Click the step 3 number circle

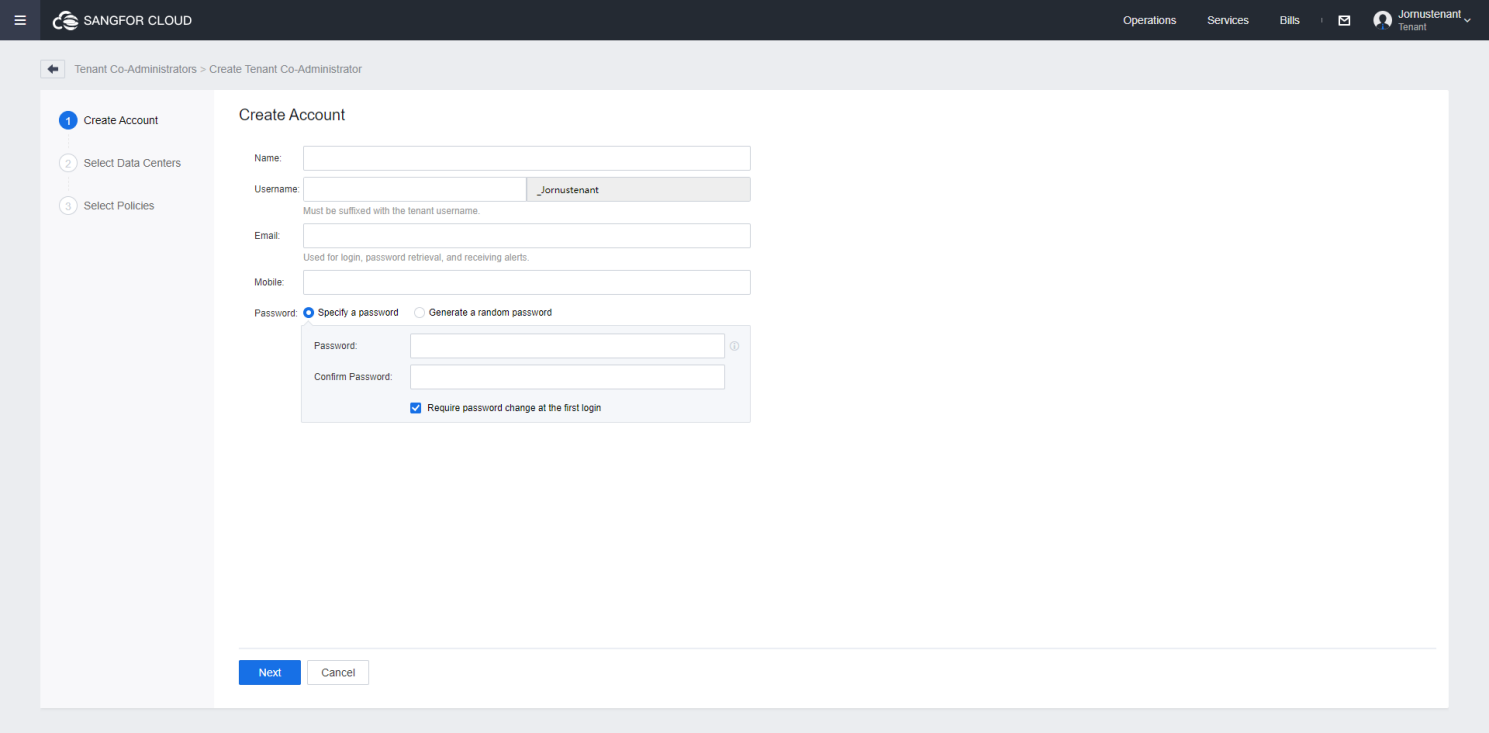coord(68,206)
